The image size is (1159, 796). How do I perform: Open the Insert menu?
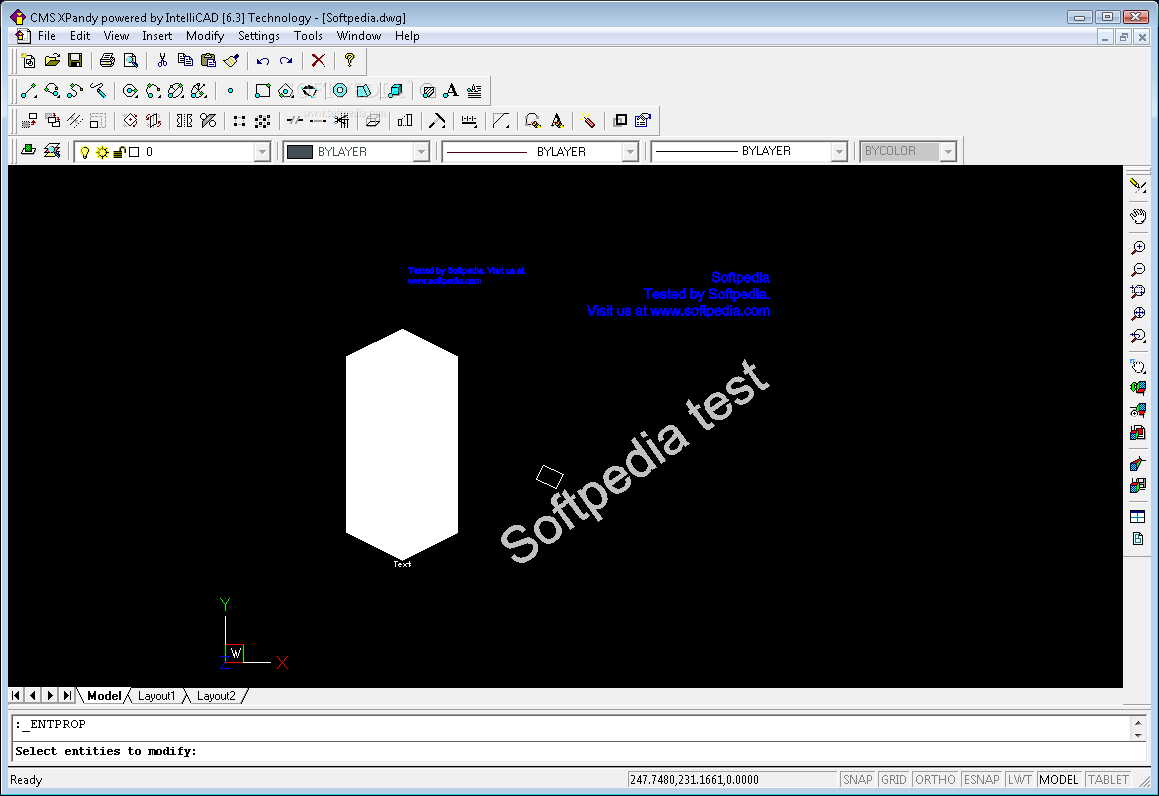click(157, 35)
